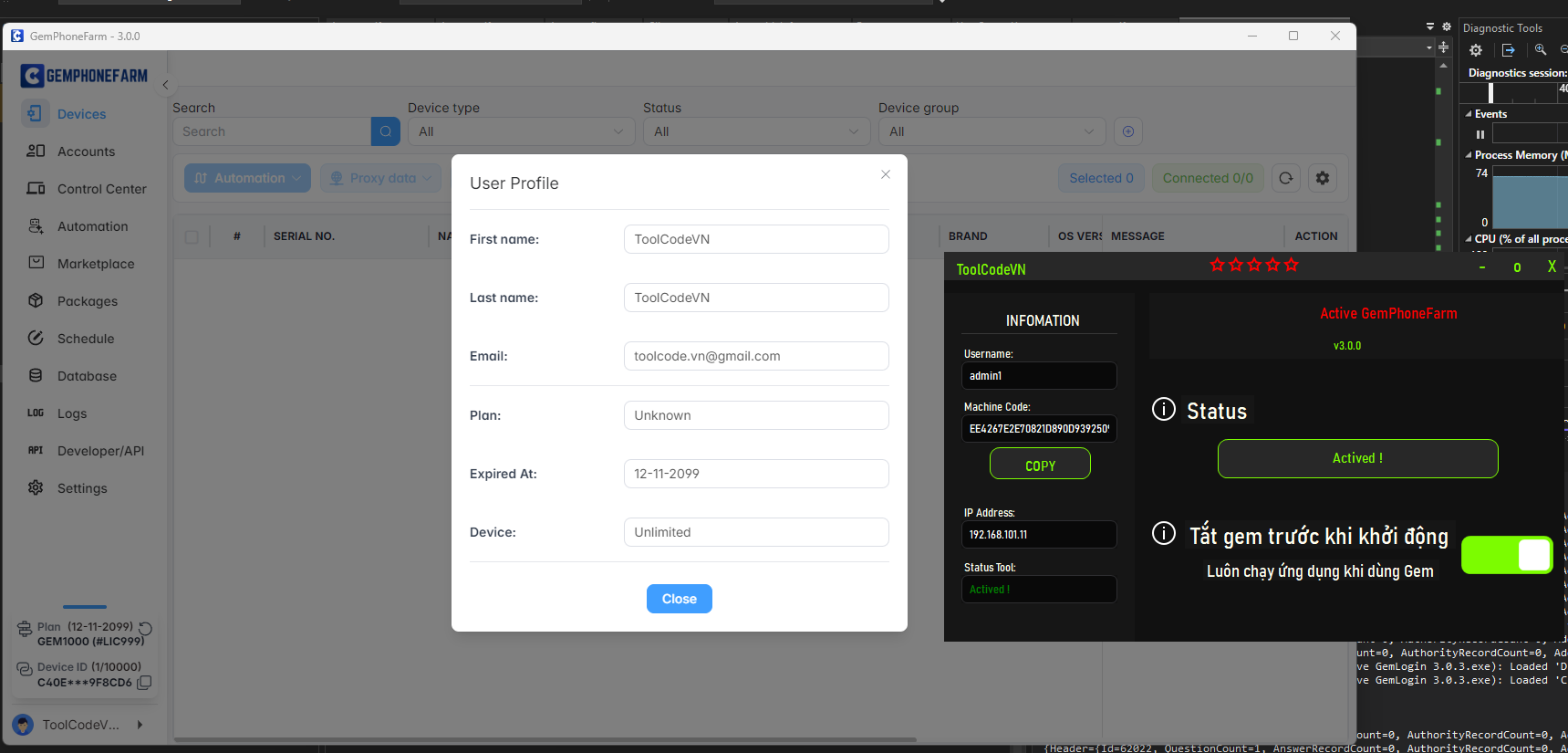Image resolution: width=1568 pixels, height=753 pixels.
Task: Click the first red rating star in ToolCodeVN
Action: [x=1217, y=265]
